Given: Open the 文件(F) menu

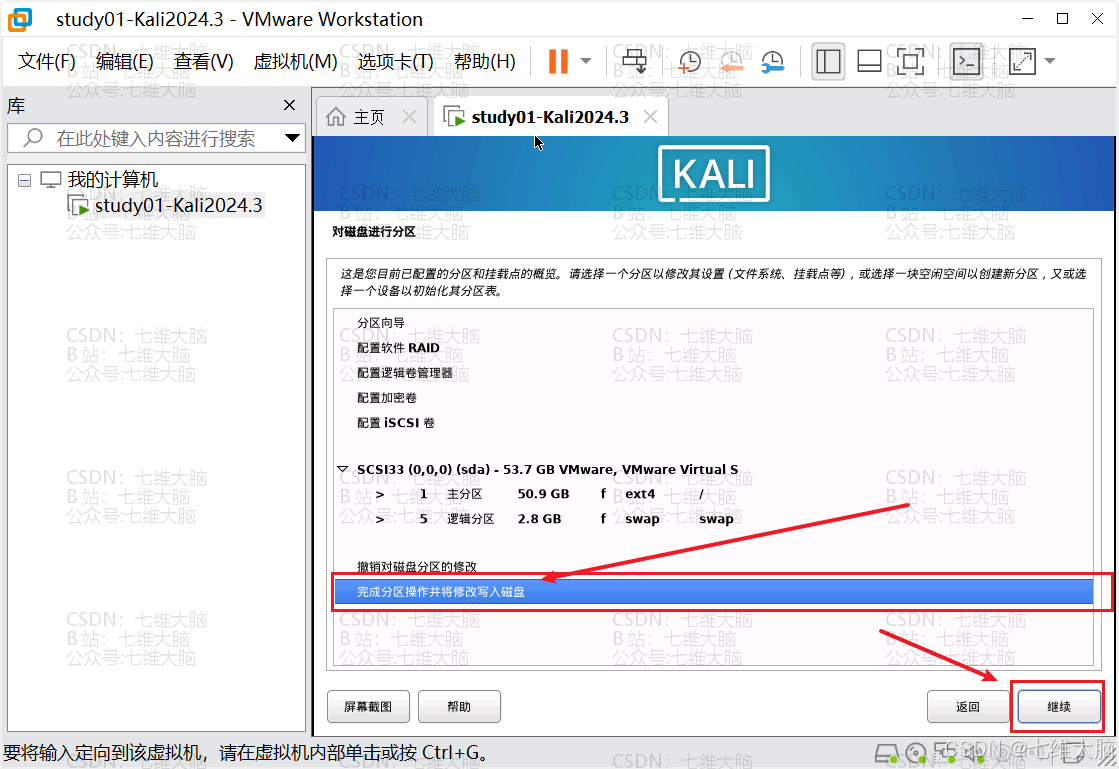Looking at the screenshot, I should 47,62.
